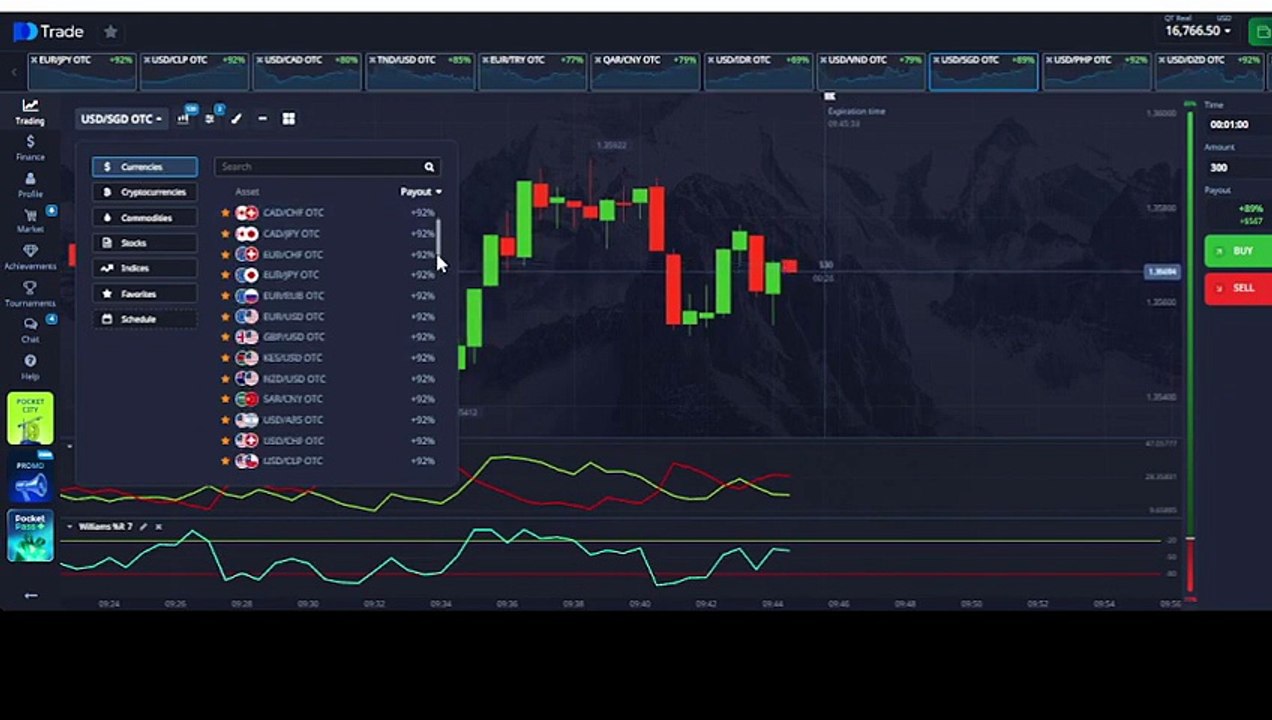The image size is (1272, 720).
Task: Click the red SELL button
Action: (x=1238, y=288)
